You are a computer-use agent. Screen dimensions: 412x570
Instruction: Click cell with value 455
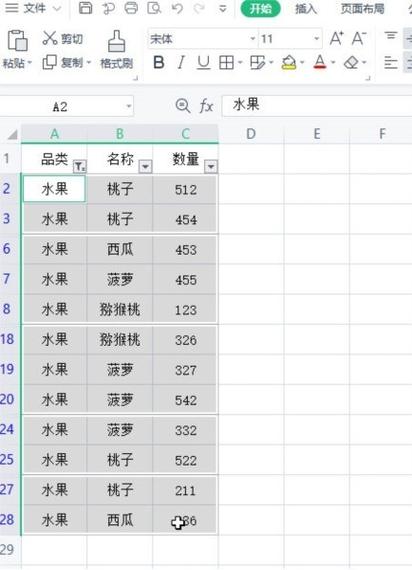[186, 280]
